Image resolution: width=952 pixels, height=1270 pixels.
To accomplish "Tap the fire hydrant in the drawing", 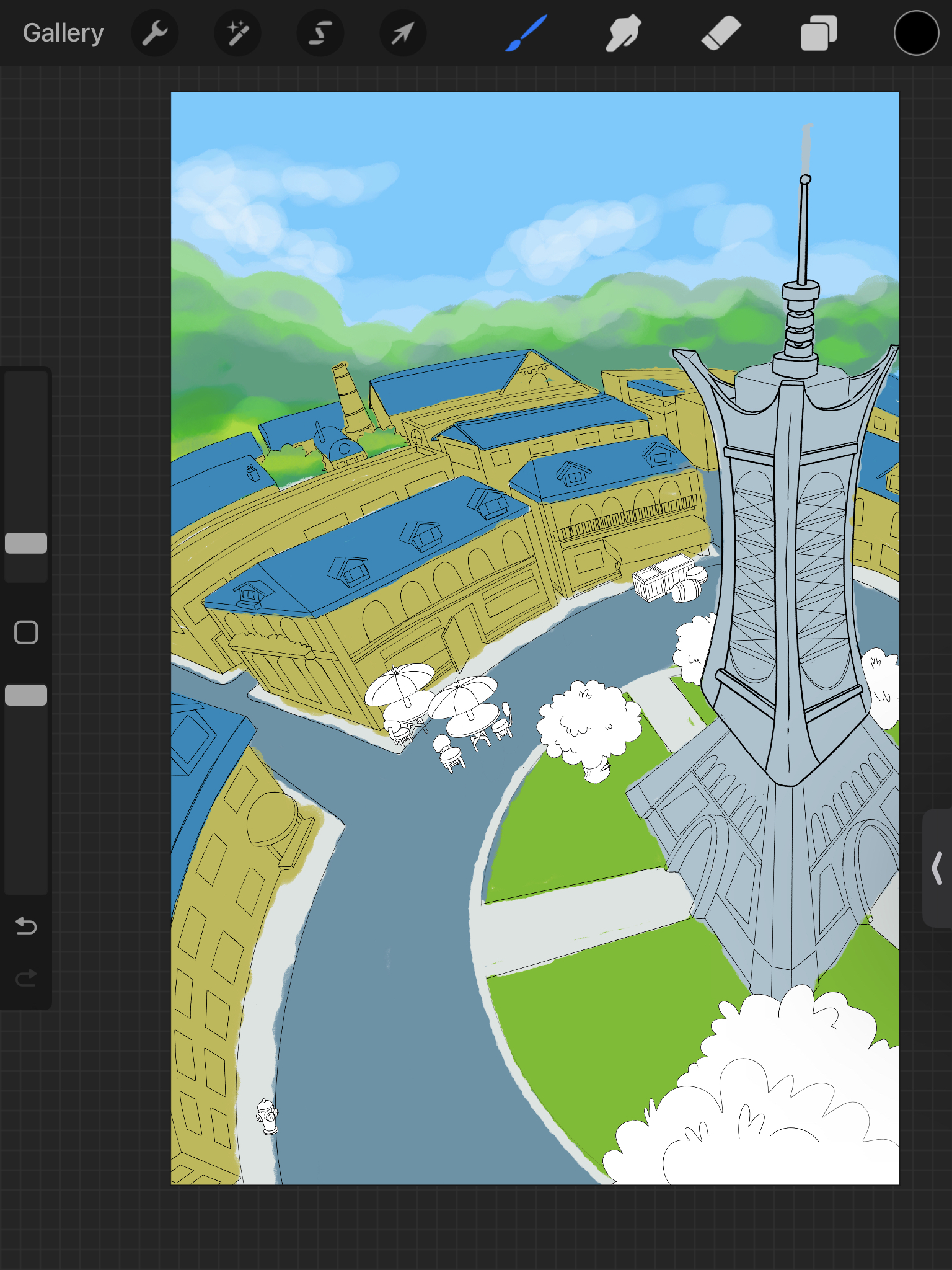I will tap(268, 1116).
